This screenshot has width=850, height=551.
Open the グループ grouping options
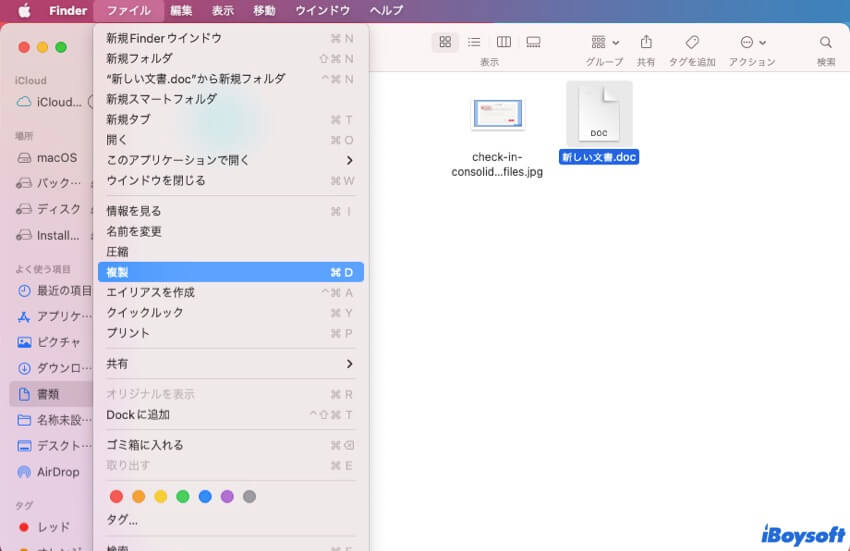tap(604, 42)
